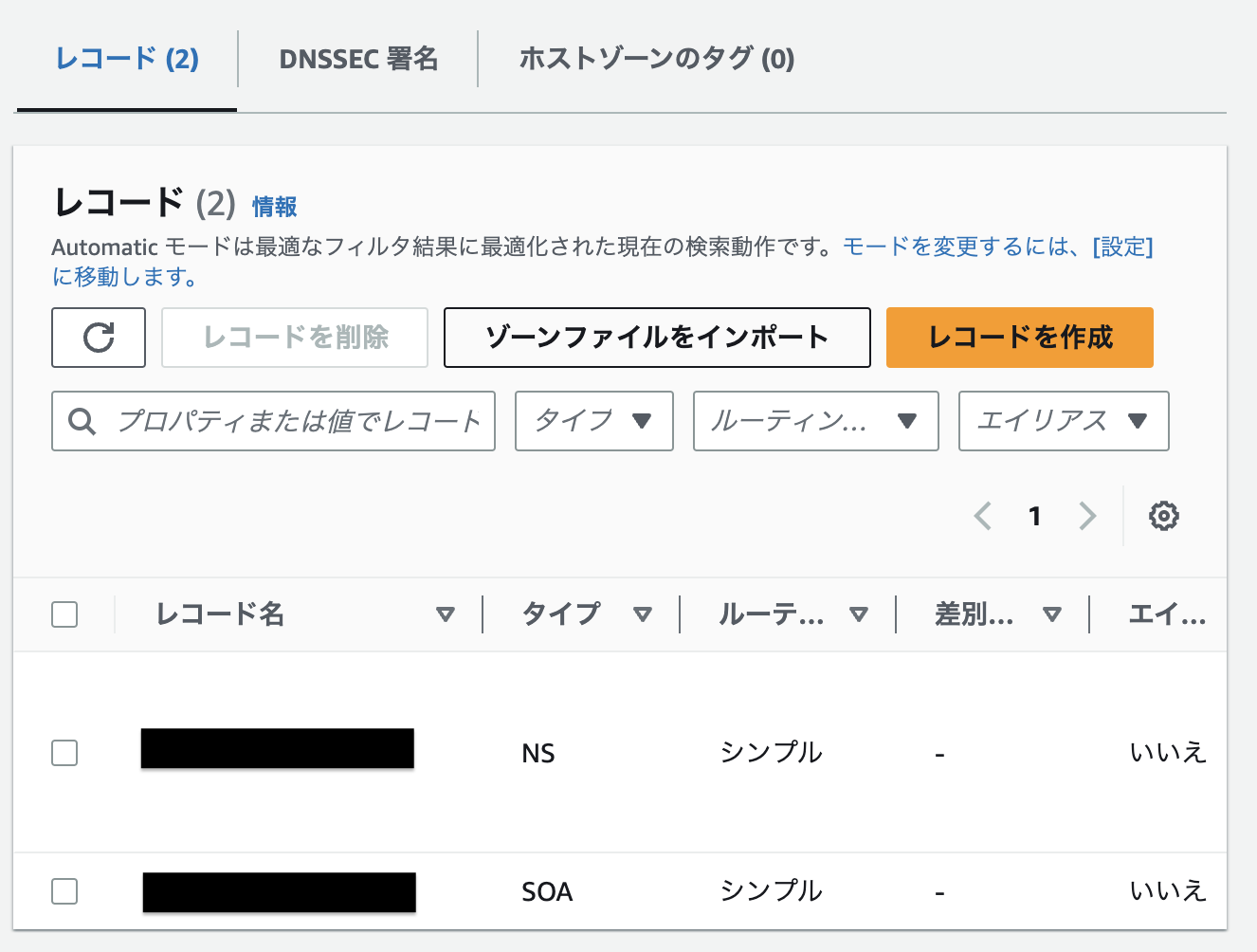Open the タイプ filter dropdown
This screenshot has width=1257, height=952.
click(593, 421)
